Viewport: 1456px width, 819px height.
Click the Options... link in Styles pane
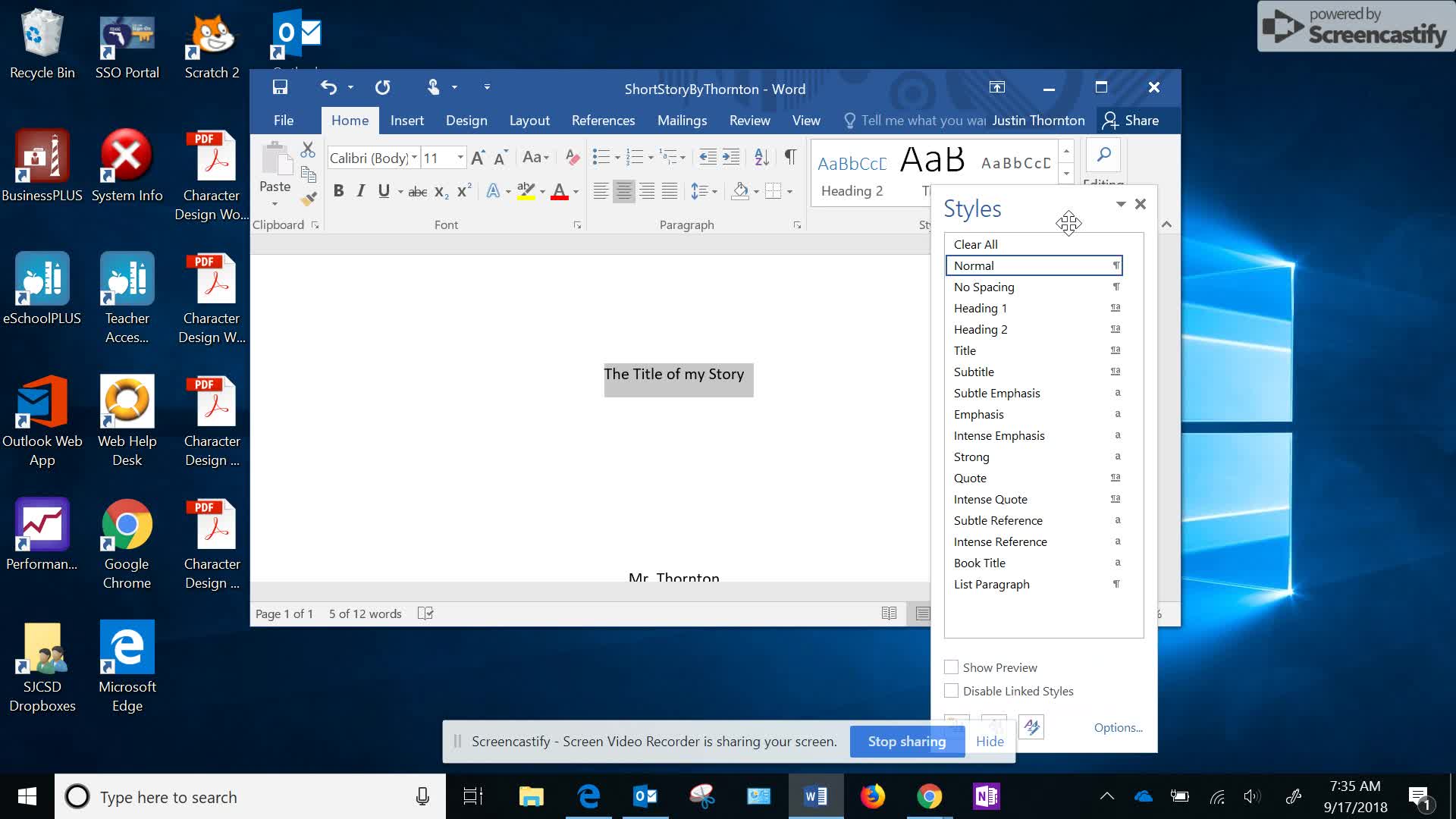pos(1118,727)
